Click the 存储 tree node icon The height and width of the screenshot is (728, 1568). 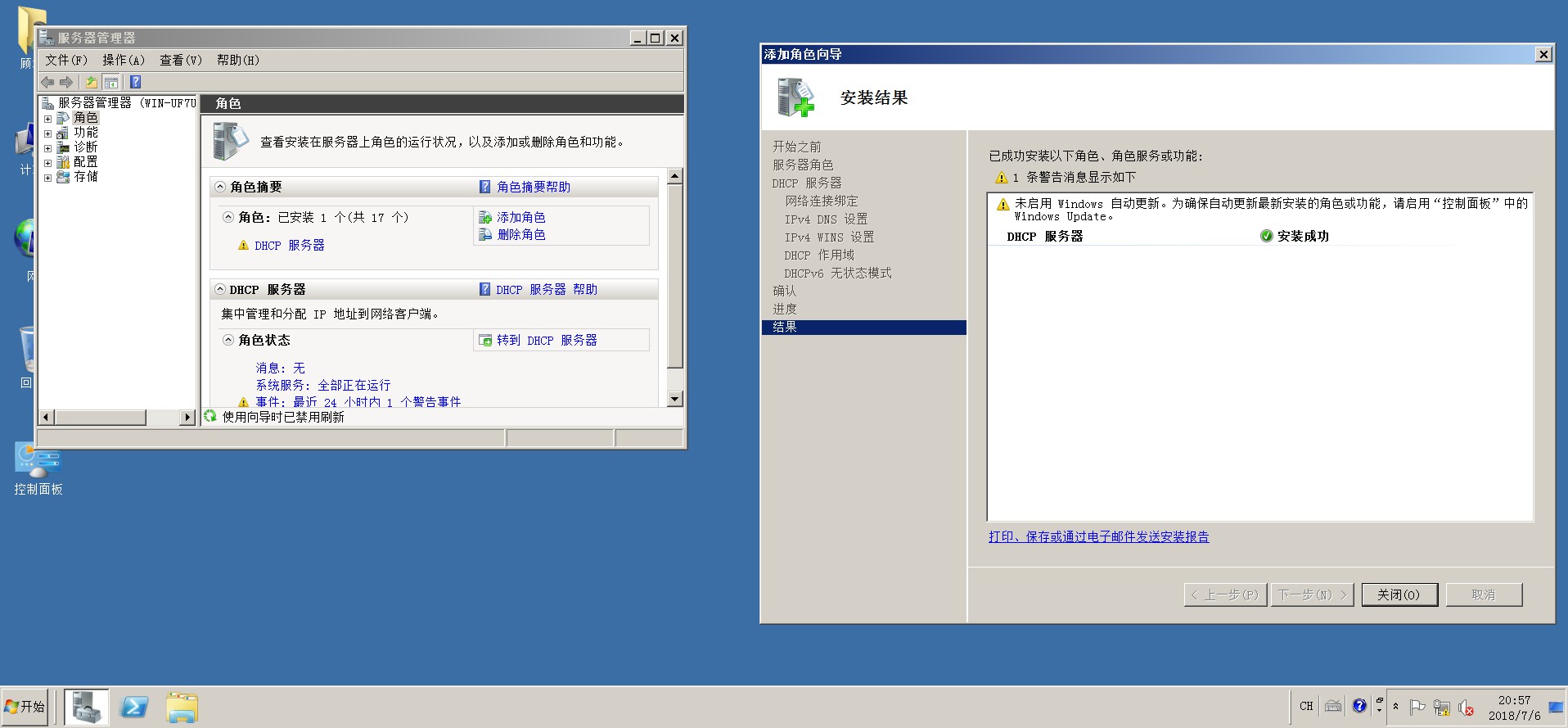tap(63, 177)
